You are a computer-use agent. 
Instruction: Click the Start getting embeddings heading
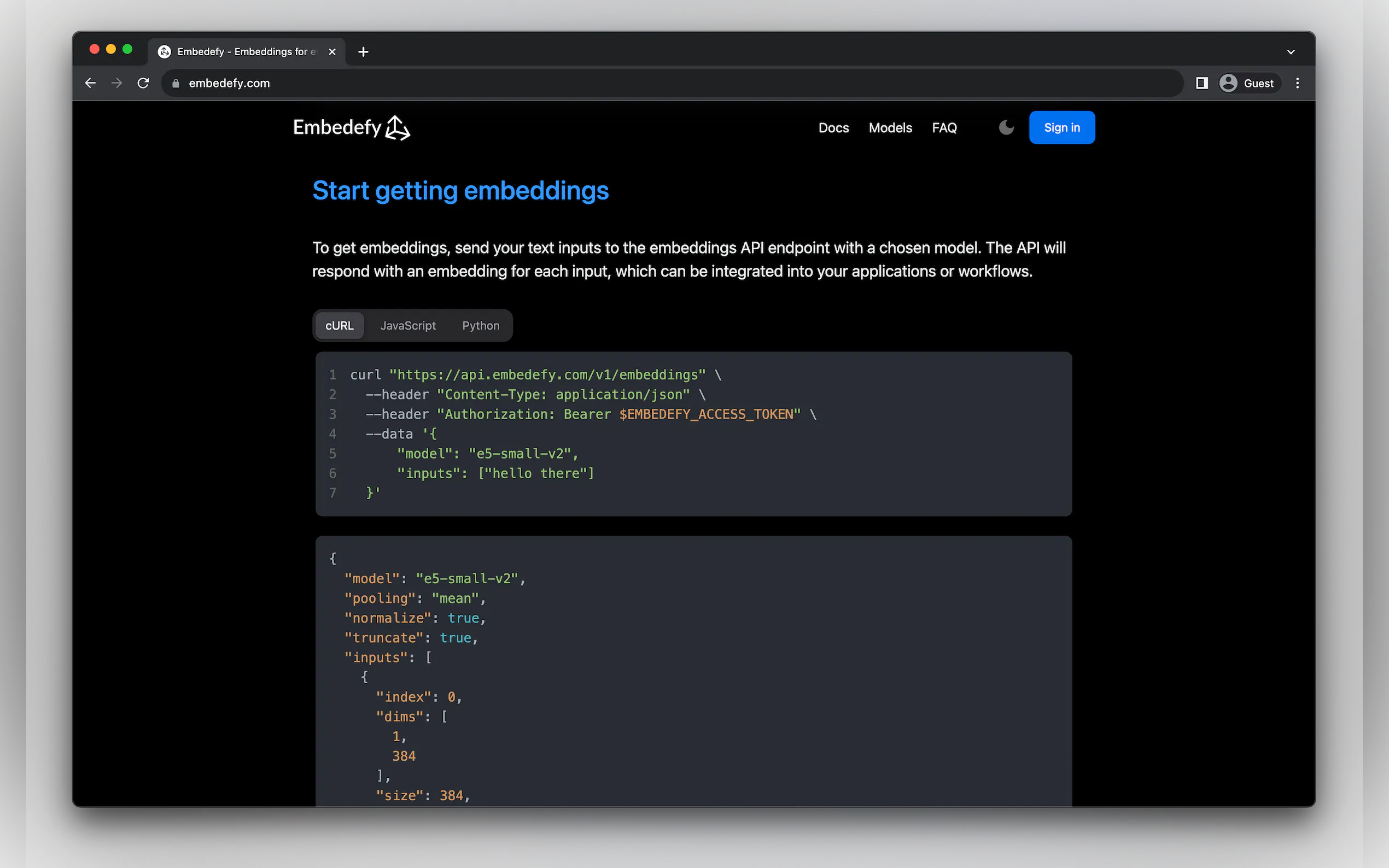[x=460, y=191]
